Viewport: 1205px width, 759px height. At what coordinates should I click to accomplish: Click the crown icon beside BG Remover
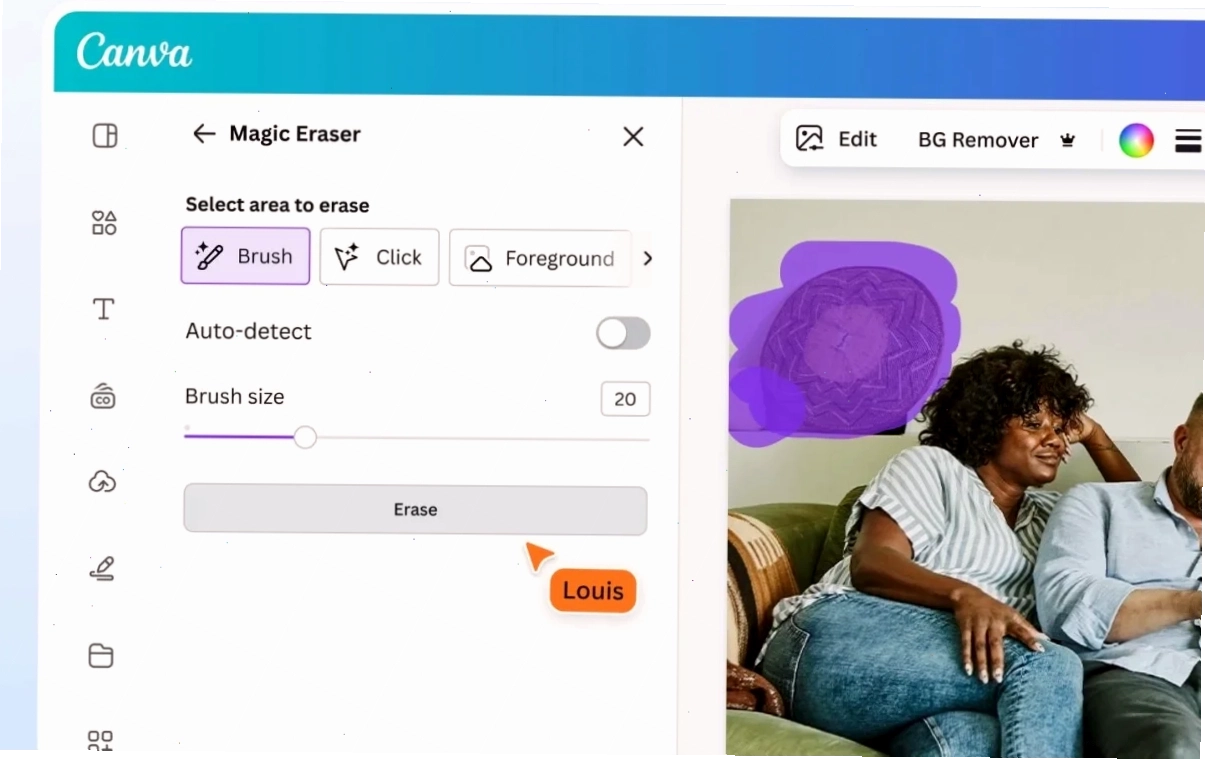(1067, 141)
